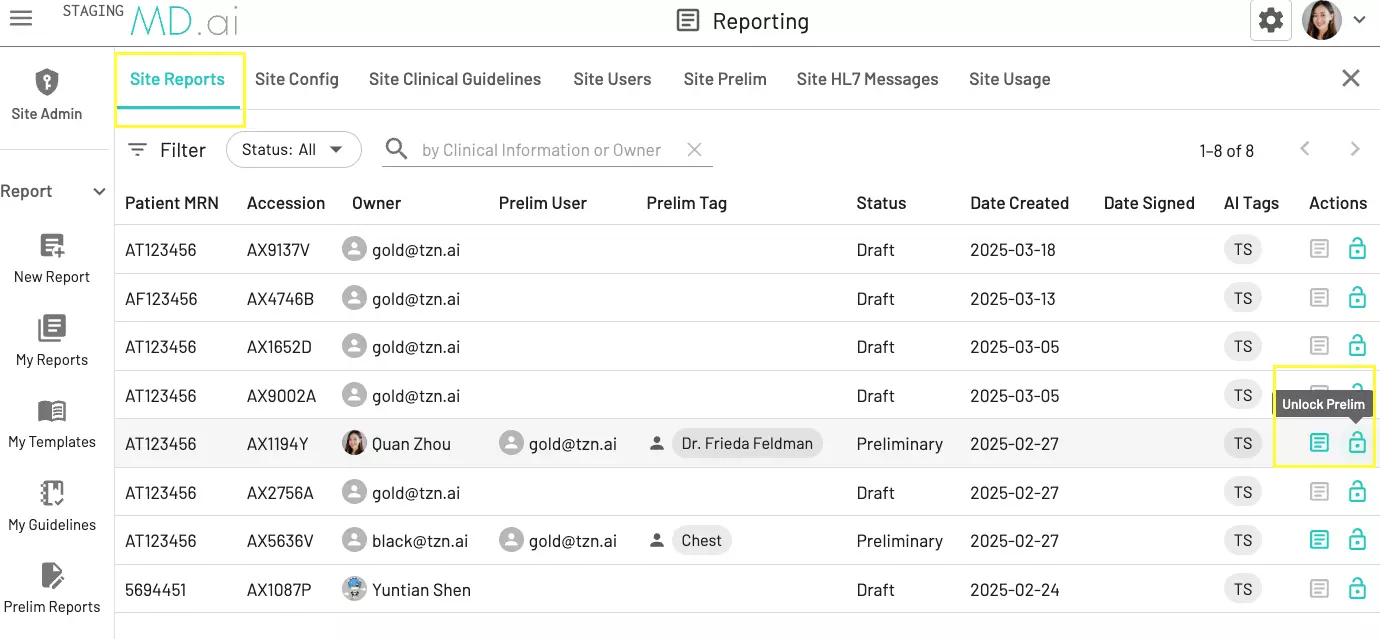
Task: Toggle lock icon for accession AX9137V
Action: [1356, 249]
